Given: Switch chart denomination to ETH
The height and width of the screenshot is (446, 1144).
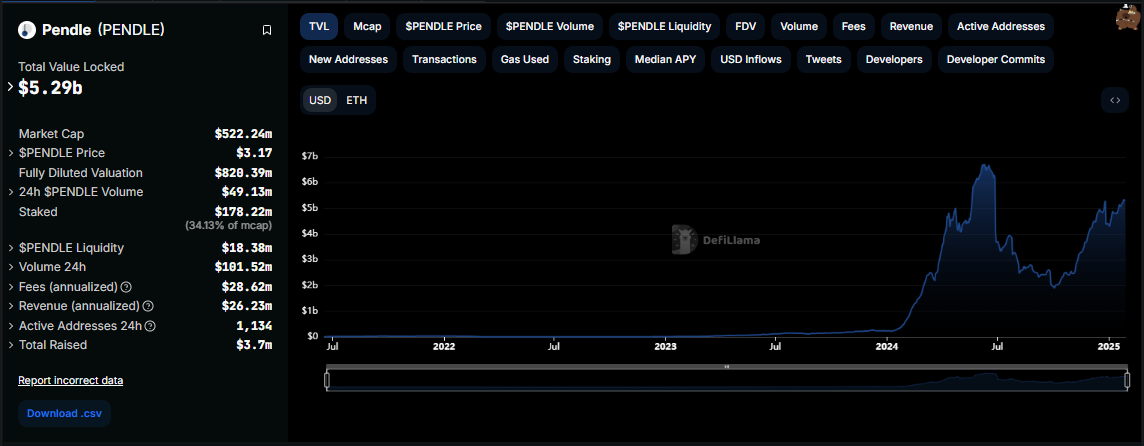Looking at the screenshot, I should point(357,101).
